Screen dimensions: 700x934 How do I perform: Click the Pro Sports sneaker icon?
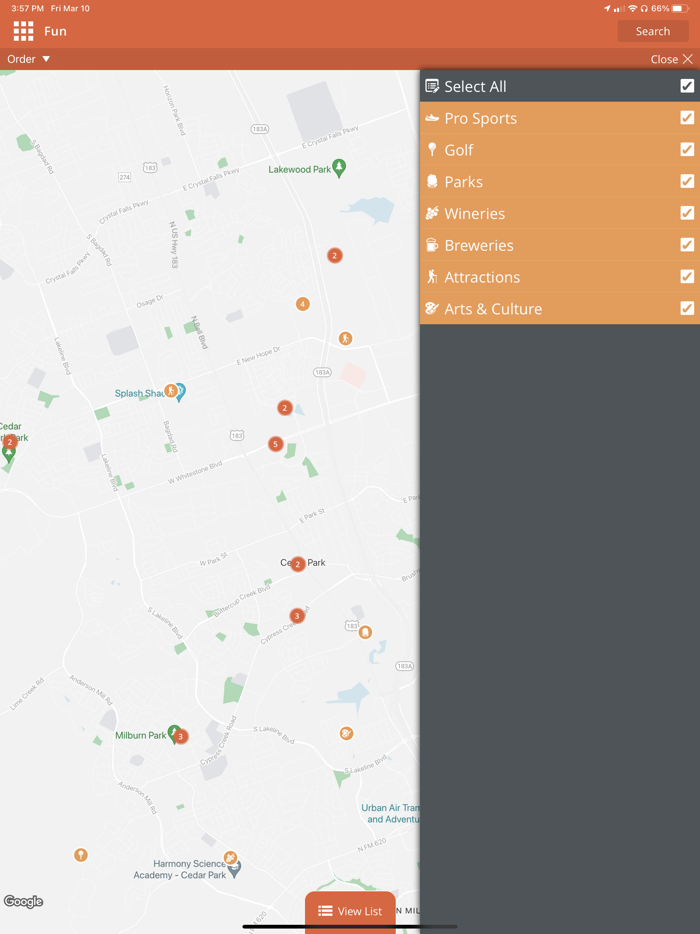coord(432,118)
